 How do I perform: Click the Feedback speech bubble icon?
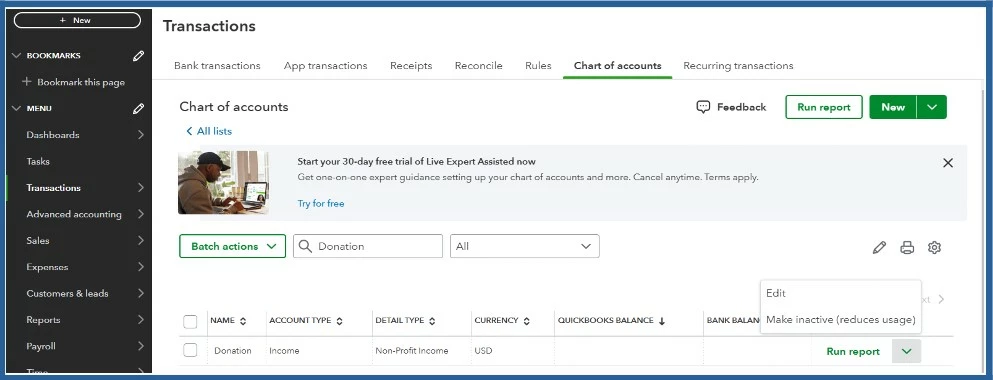pos(703,107)
